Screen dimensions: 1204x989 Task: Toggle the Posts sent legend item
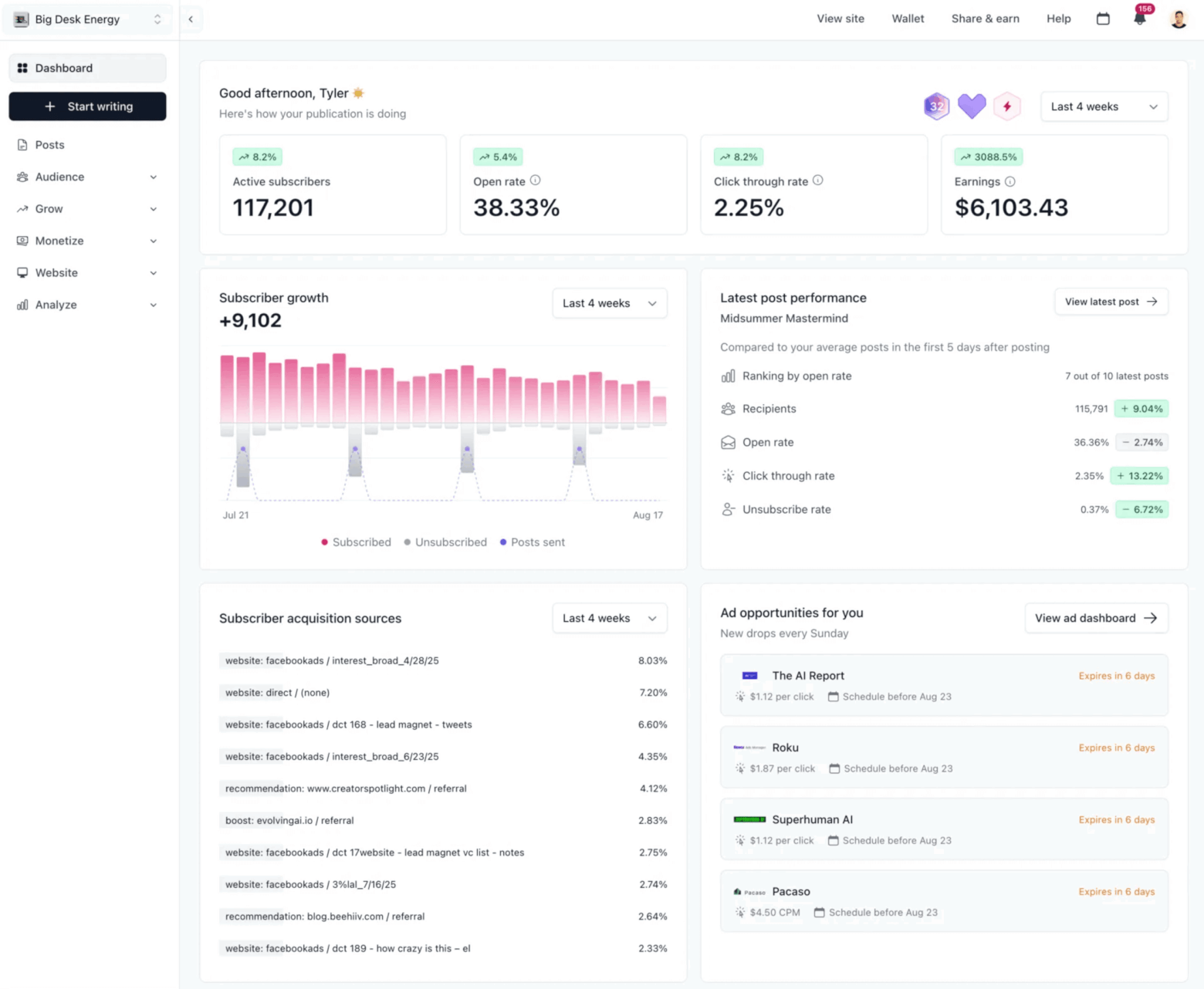(532, 542)
